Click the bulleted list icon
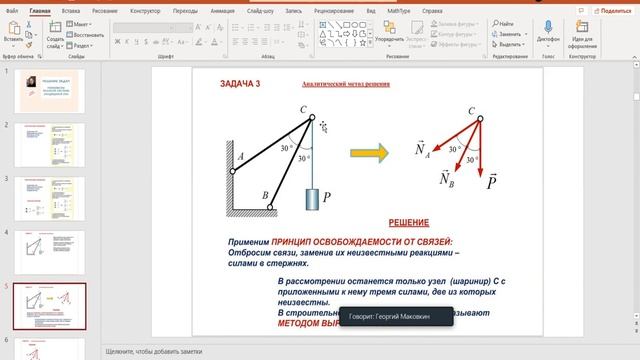The image size is (640, 360). click(x=236, y=27)
